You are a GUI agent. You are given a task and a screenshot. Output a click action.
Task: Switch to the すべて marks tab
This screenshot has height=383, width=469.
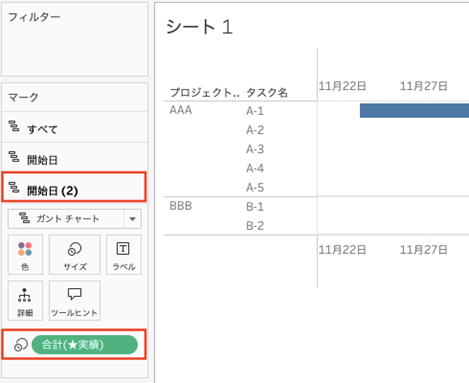pos(75,128)
